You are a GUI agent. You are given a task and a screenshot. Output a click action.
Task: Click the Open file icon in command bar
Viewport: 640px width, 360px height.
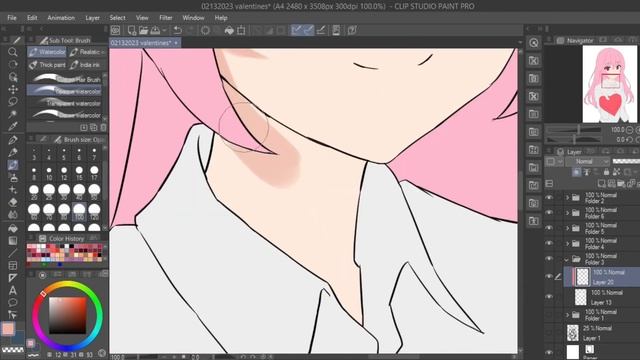coord(143,30)
